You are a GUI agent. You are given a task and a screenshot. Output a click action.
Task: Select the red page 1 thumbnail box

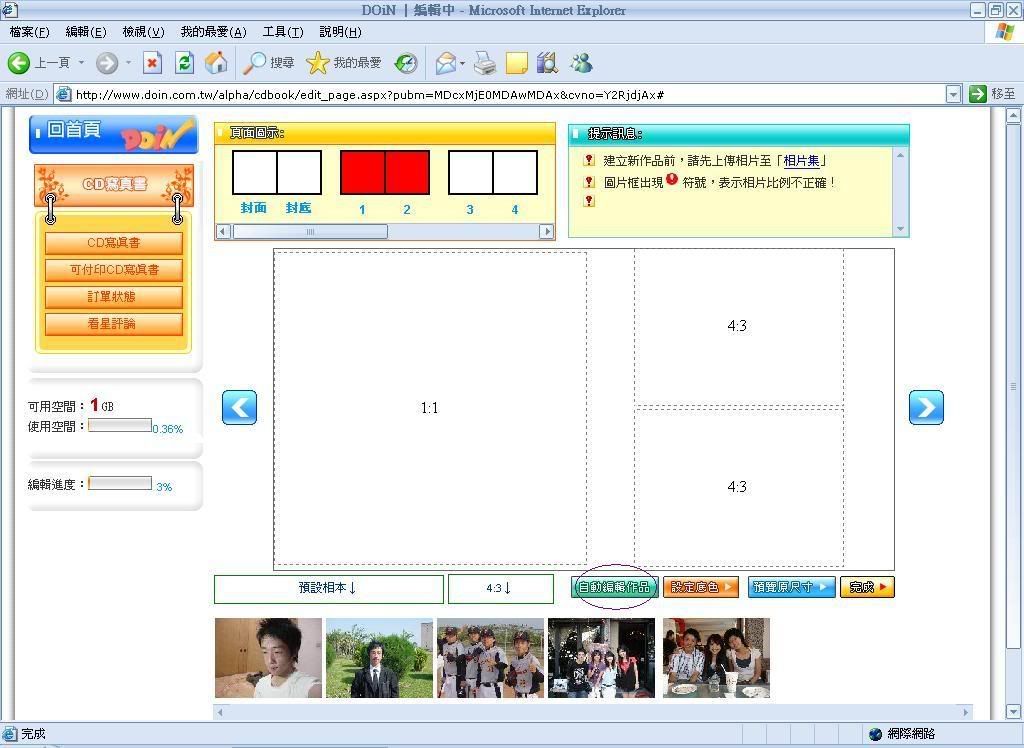coord(362,173)
